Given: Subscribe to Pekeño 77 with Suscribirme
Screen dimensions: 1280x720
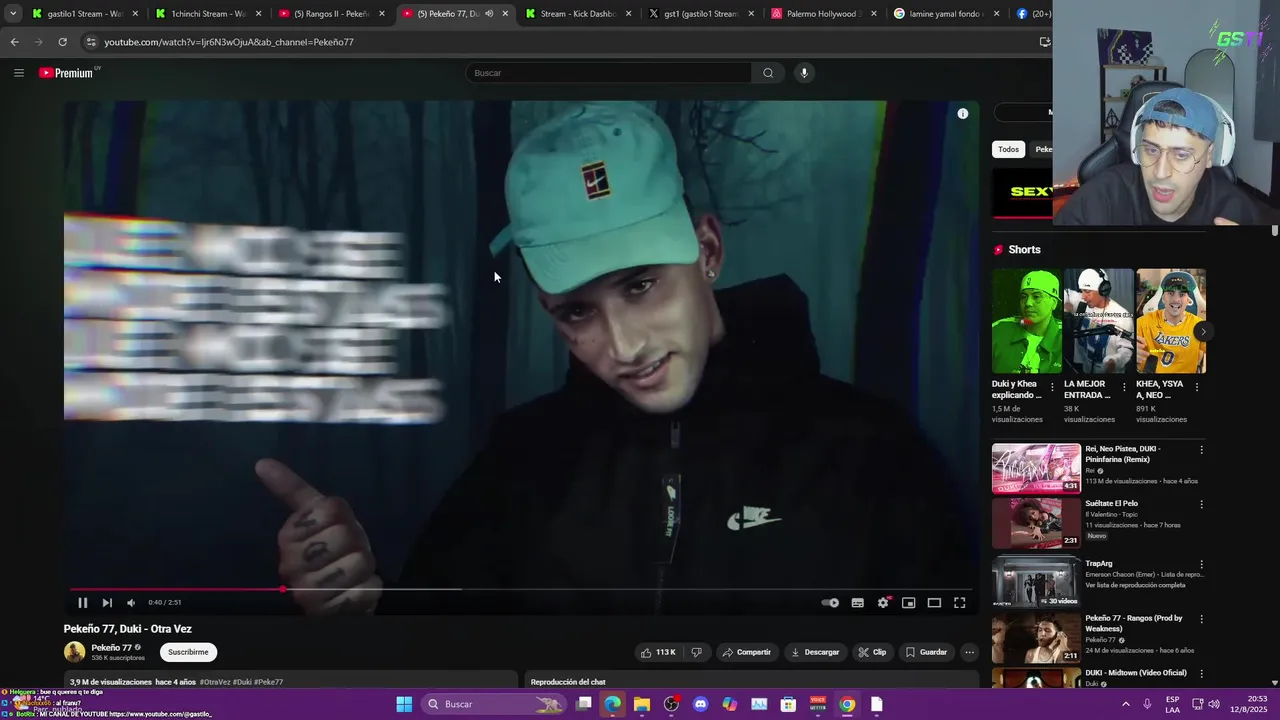Looking at the screenshot, I should (x=188, y=652).
